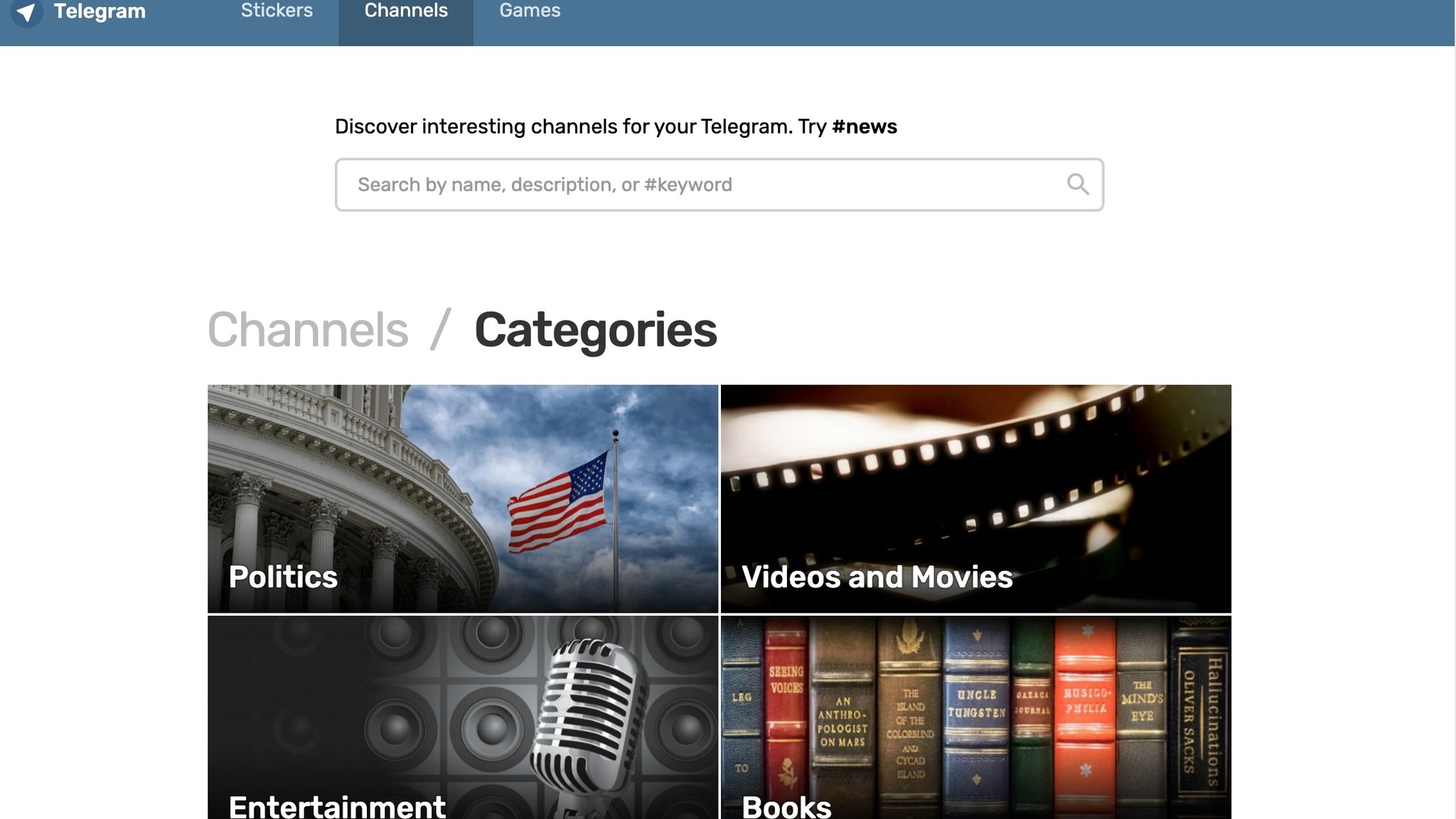This screenshot has width=1456, height=819.
Task: Open the Videos and Movies category tile
Action: point(976,498)
